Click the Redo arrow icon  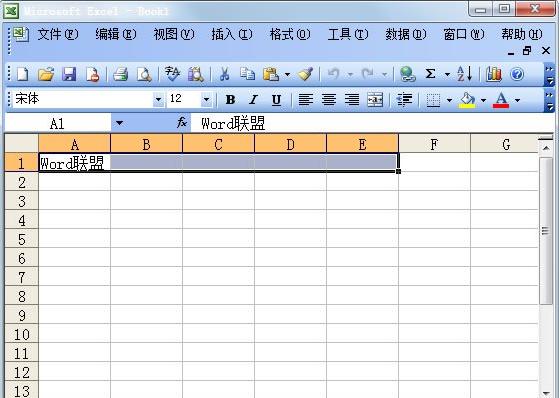point(368,74)
